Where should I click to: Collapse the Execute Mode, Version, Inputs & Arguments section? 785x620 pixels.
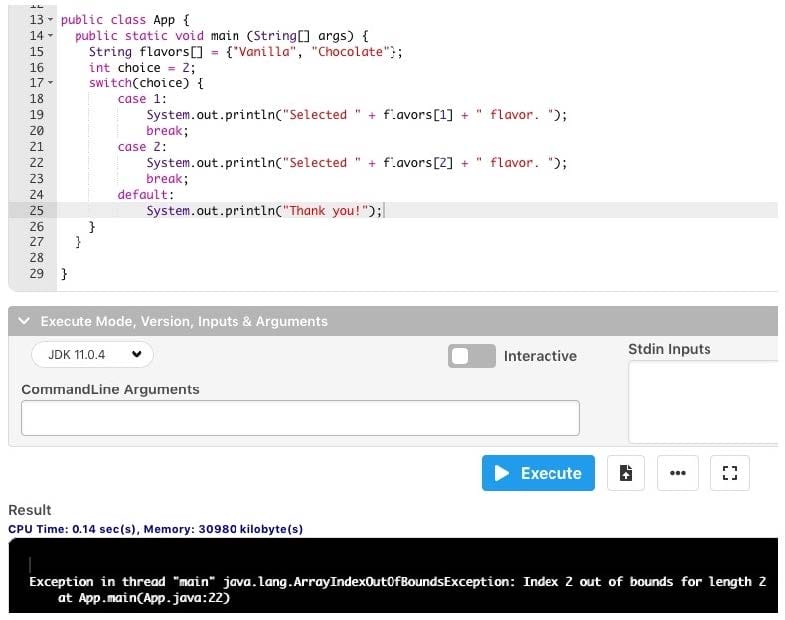(25, 321)
